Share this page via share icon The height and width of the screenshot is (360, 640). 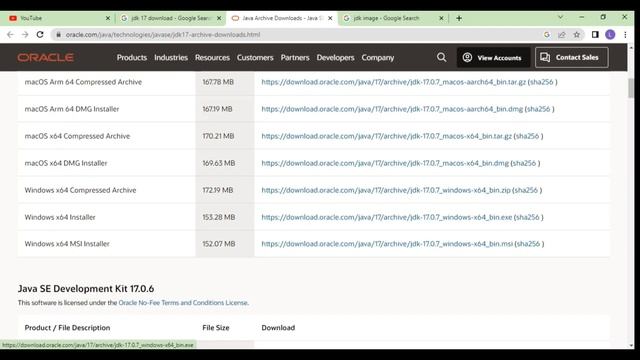(x=562, y=35)
